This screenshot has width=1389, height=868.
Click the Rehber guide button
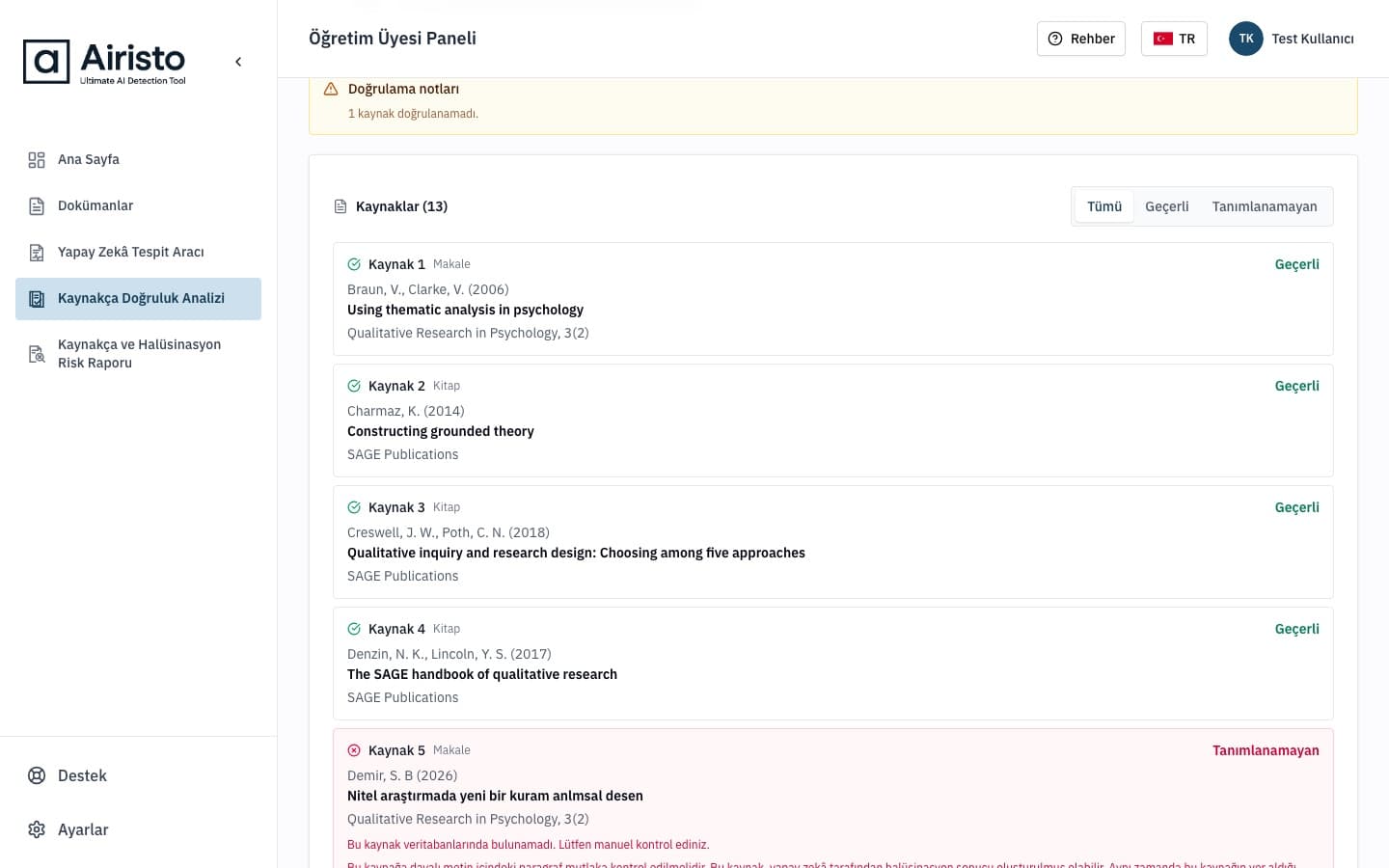1080,39
